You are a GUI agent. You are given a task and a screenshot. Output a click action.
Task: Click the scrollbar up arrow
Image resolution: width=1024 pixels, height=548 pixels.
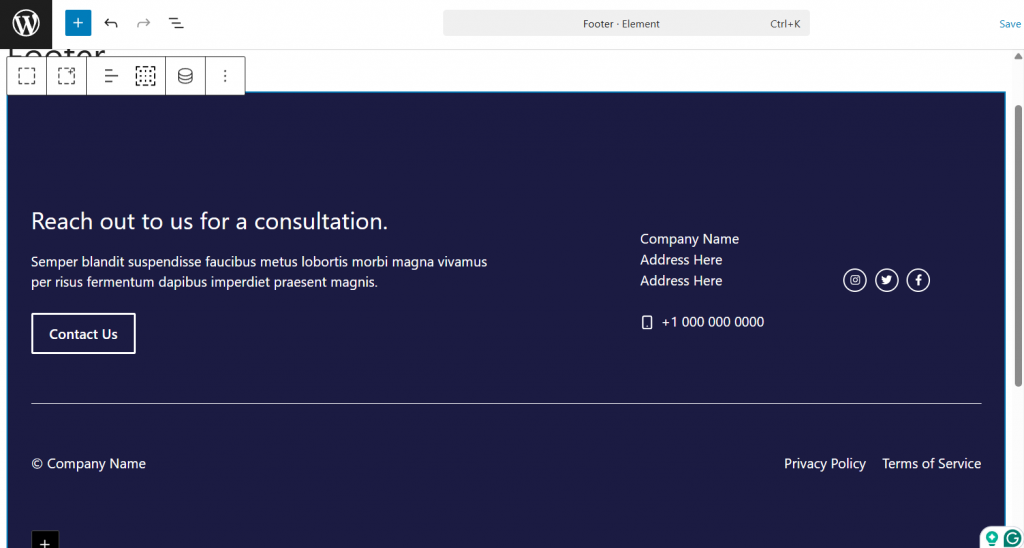click(x=1018, y=56)
